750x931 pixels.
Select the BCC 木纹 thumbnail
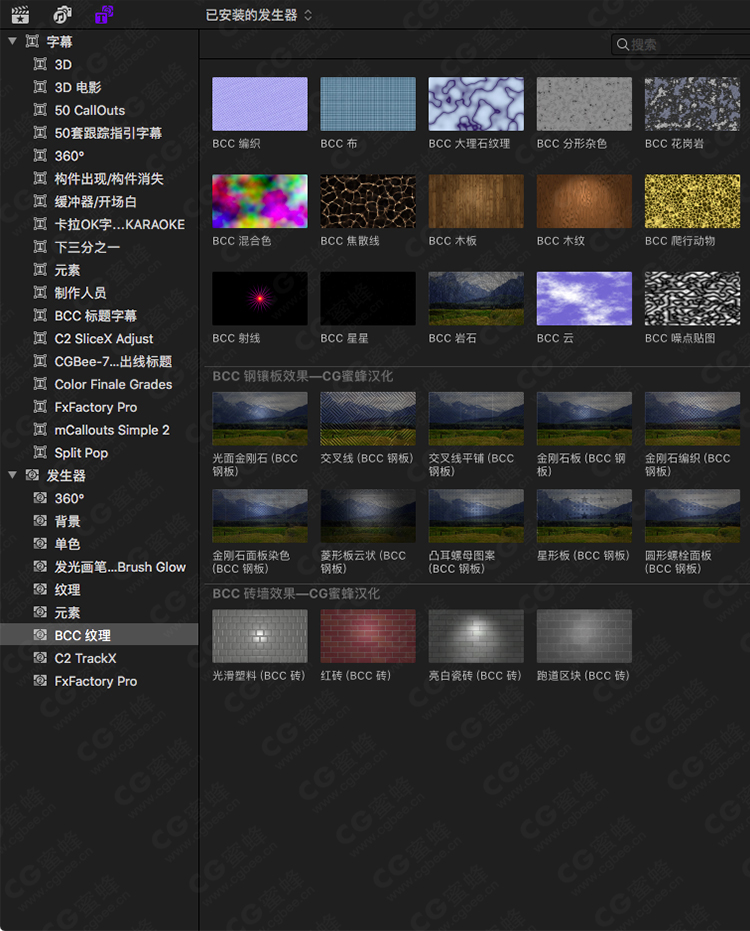coord(584,201)
